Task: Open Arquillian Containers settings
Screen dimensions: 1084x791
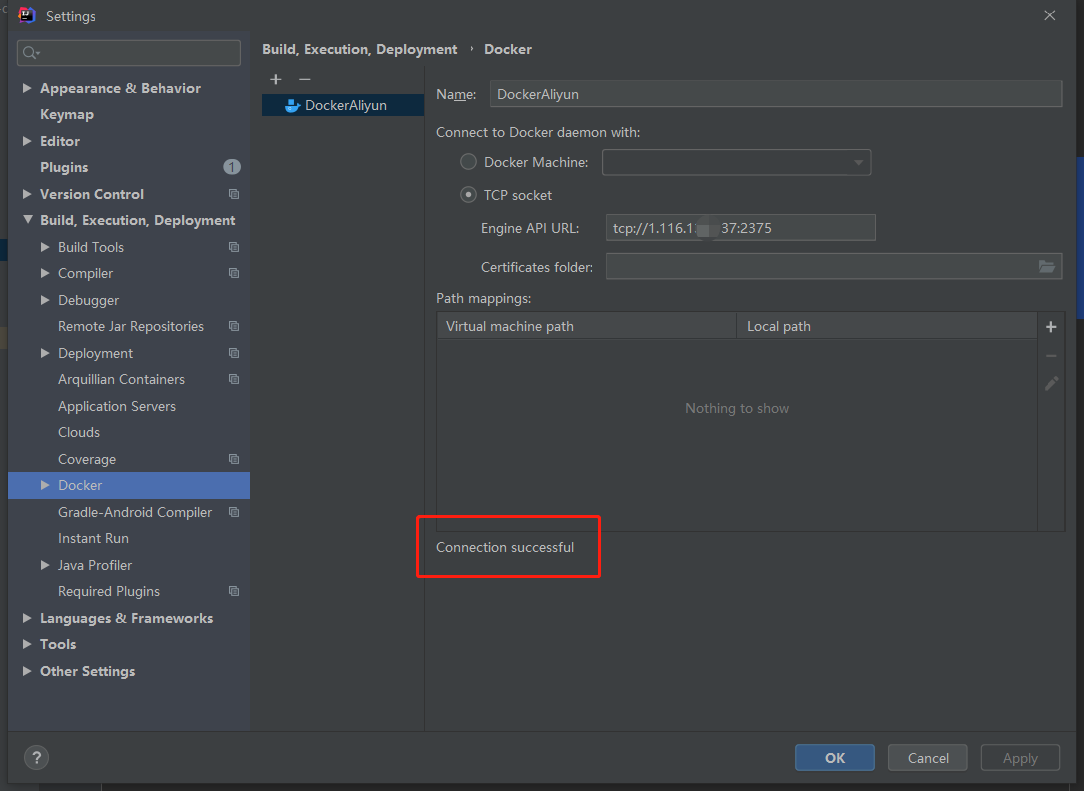Action: [x=122, y=380]
